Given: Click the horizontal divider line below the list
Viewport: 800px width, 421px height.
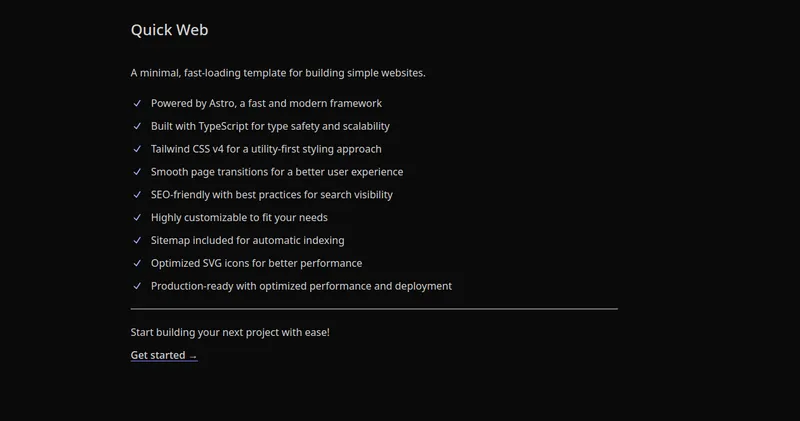Looking at the screenshot, I should [x=374, y=309].
